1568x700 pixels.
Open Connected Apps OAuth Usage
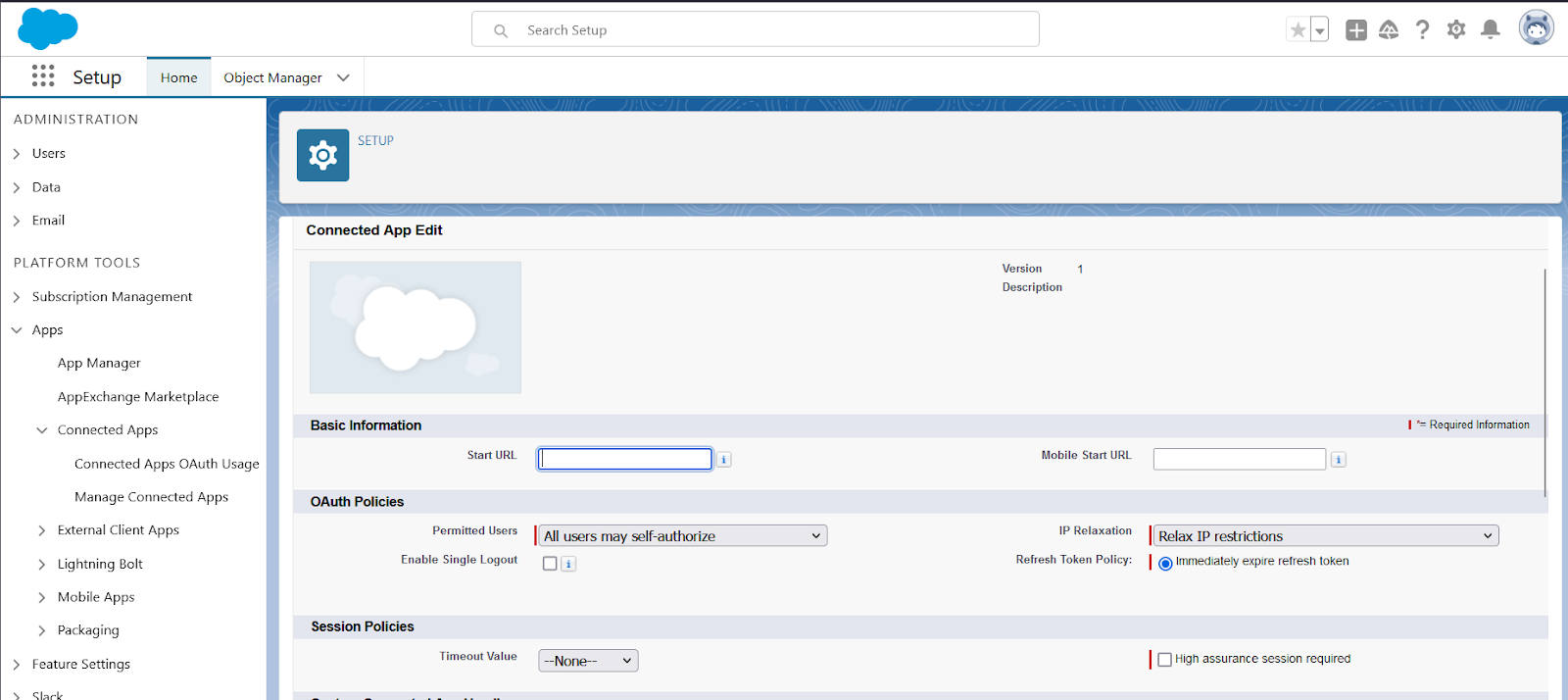coord(167,464)
